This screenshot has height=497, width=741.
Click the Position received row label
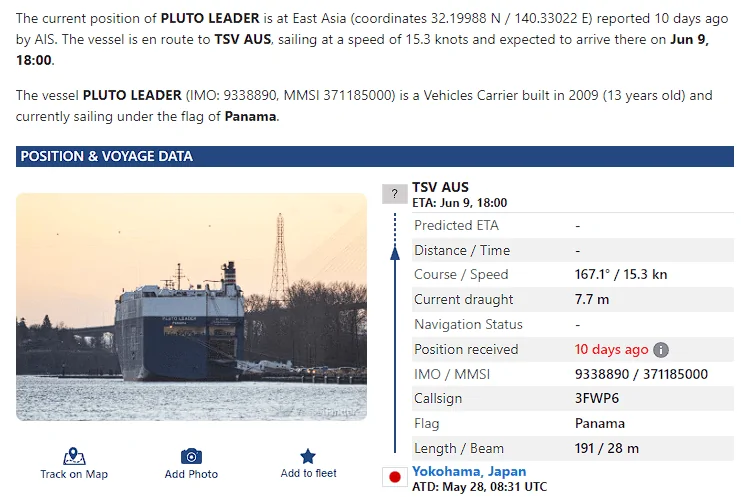pos(466,350)
